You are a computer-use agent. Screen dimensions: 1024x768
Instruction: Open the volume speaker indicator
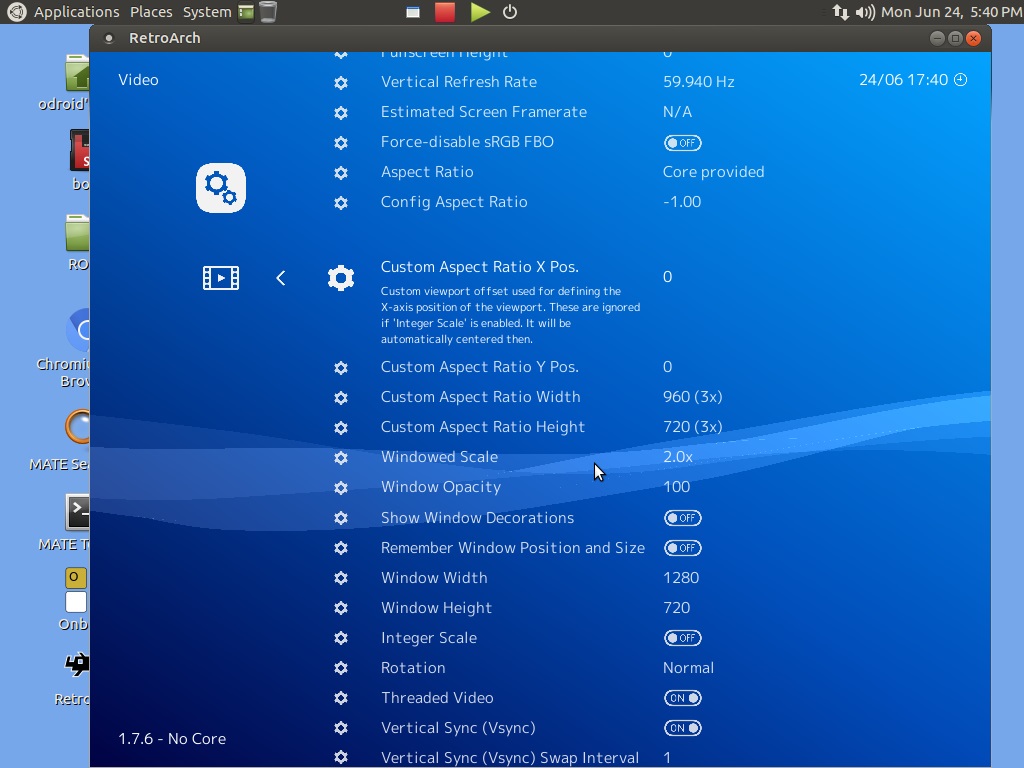865,12
